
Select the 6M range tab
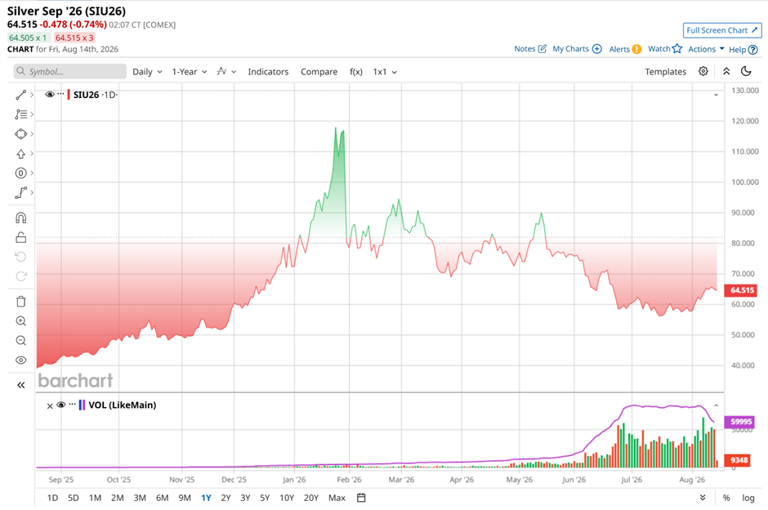162,498
